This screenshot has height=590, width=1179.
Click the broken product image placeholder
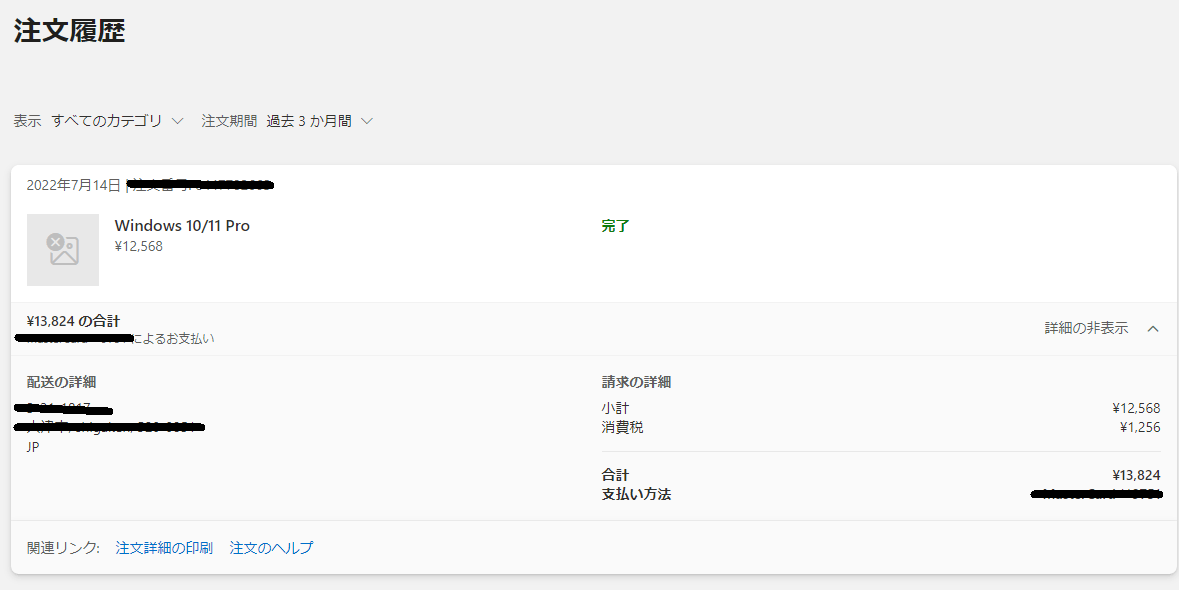[63, 250]
